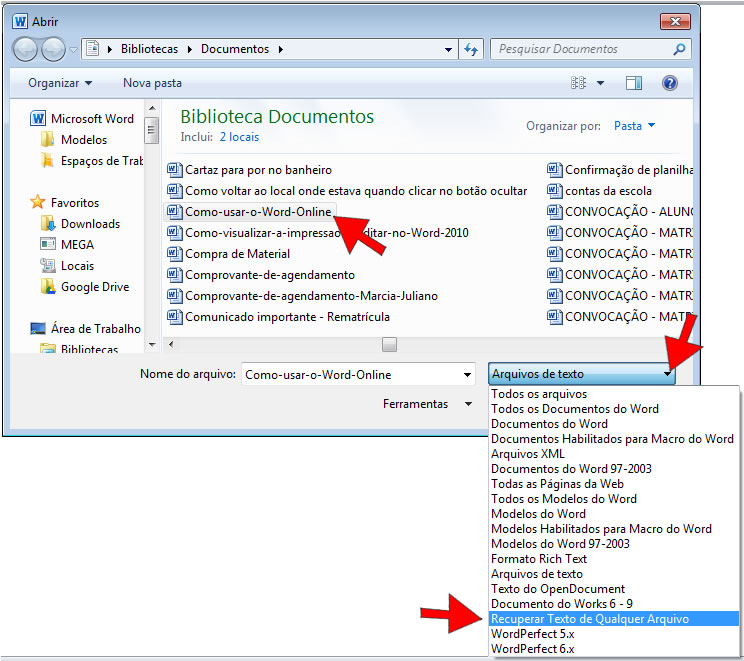Click the Área de Trabalho icon
This screenshot has width=744, height=661.
(x=38, y=328)
